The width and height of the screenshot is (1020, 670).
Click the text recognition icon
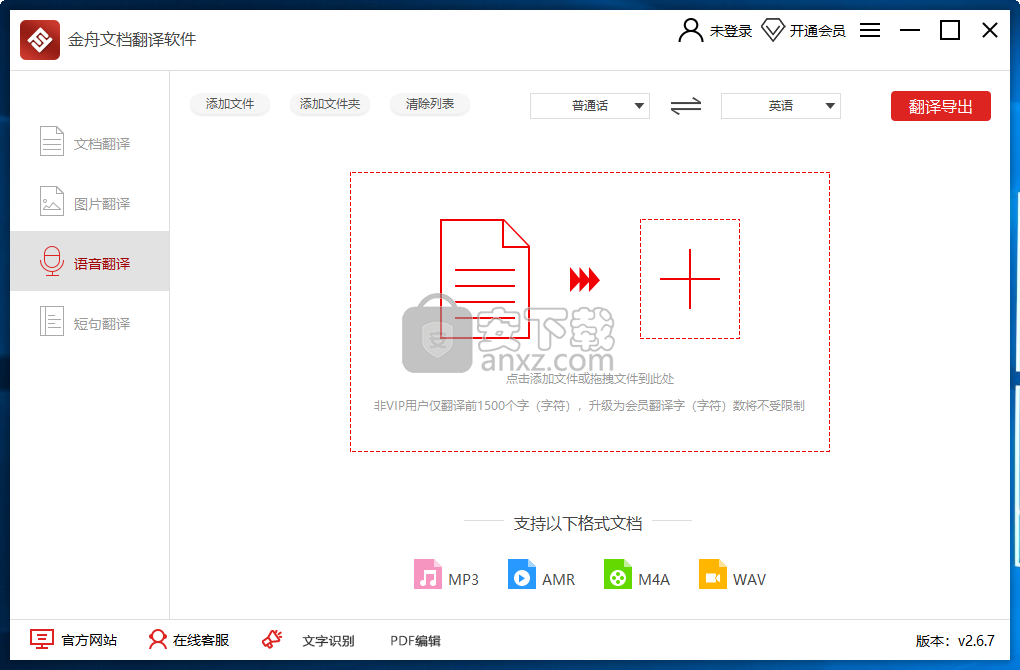(x=272, y=640)
